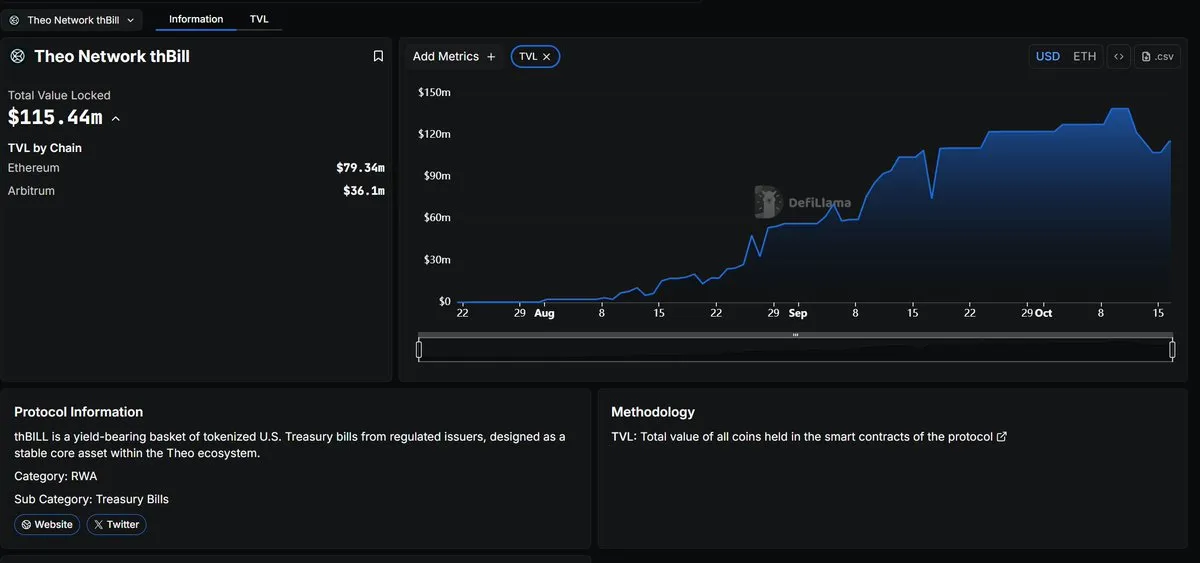The image size is (1200, 563).
Task: Click the bookmark icon beside Theo Network thBill
Action: coord(378,57)
